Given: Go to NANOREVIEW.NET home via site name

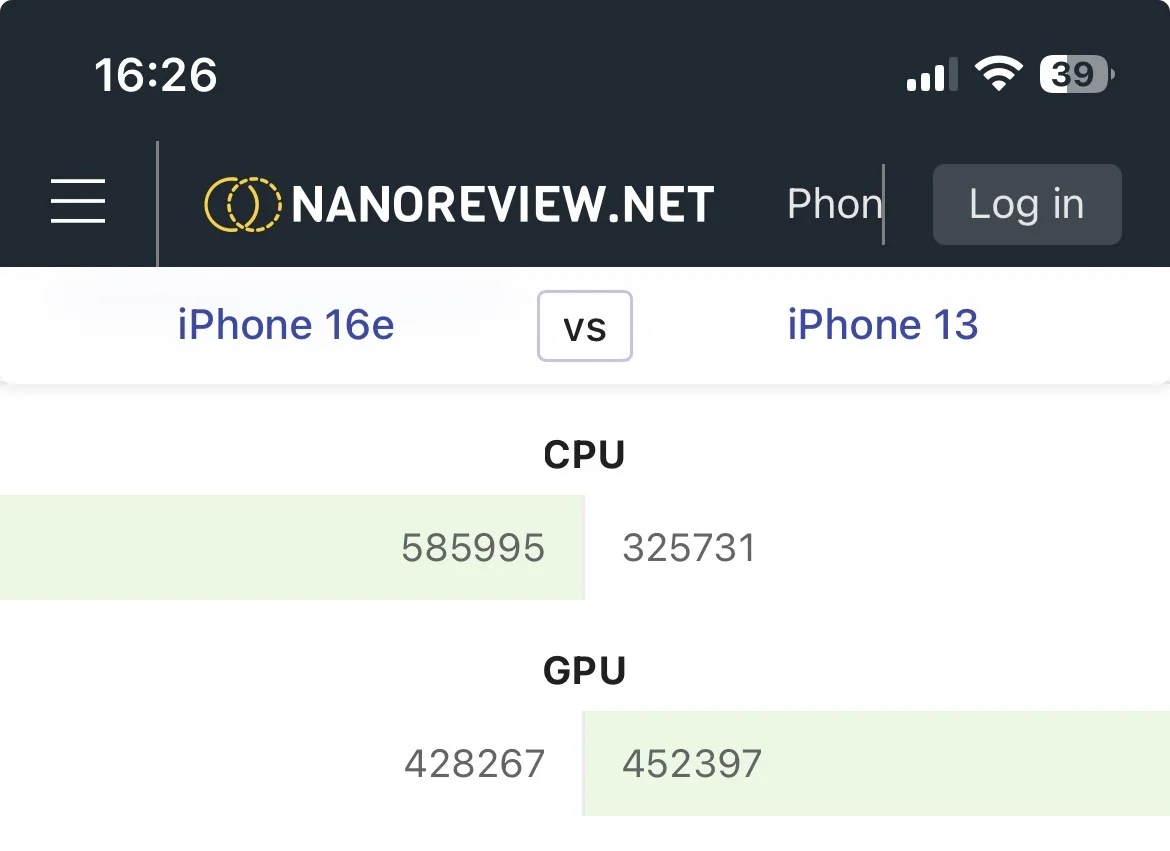Looking at the screenshot, I should (503, 204).
